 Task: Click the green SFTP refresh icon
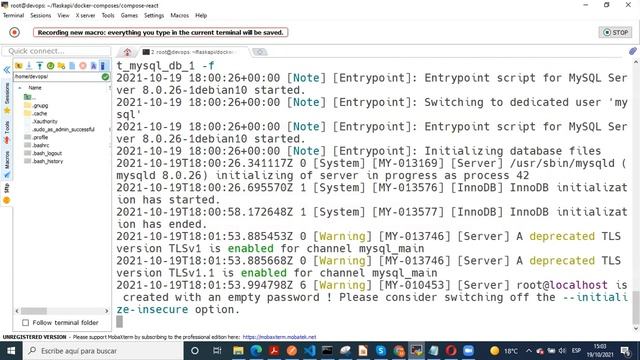click(x=51, y=66)
